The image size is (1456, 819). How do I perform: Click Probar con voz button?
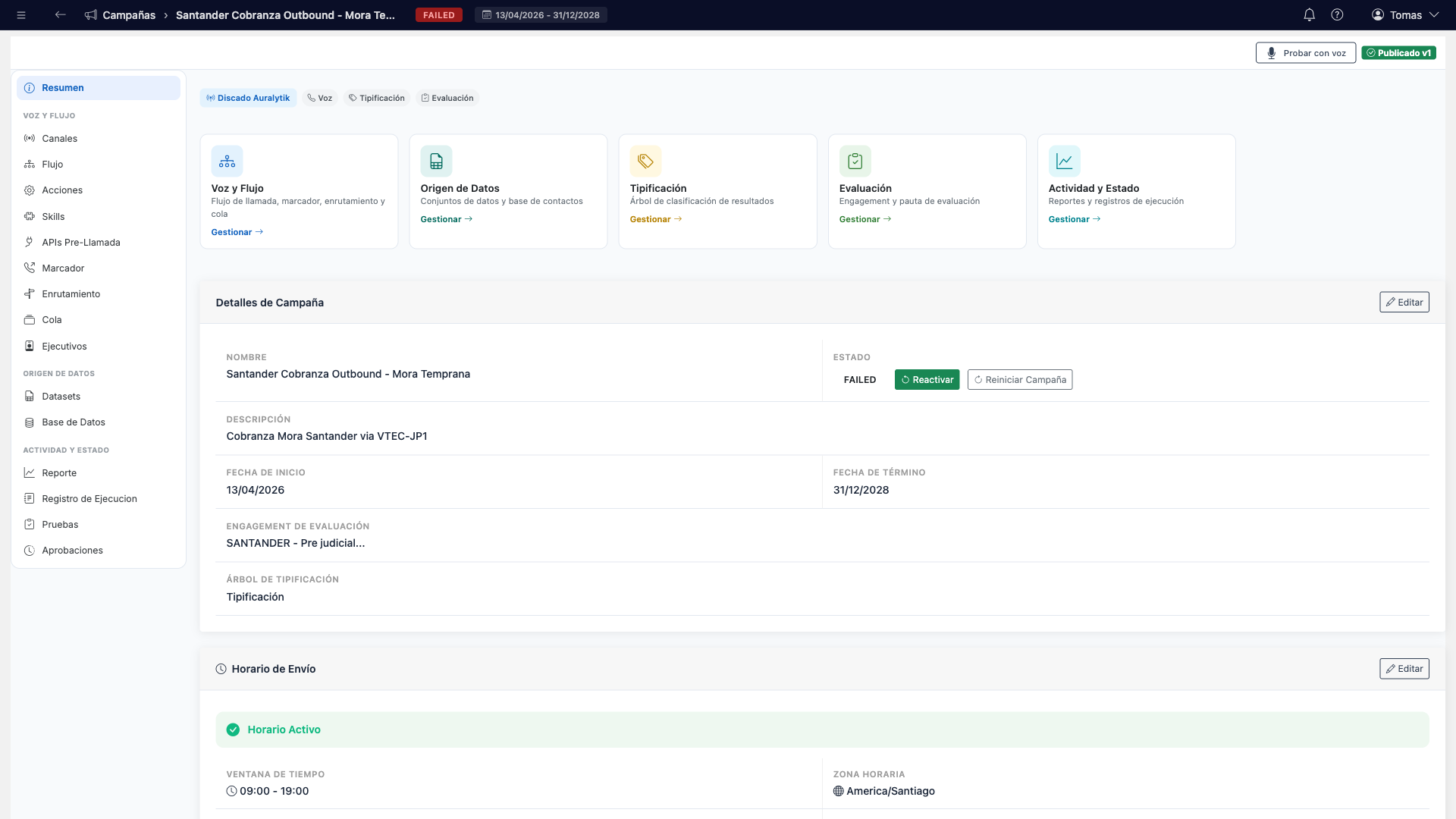click(1306, 53)
